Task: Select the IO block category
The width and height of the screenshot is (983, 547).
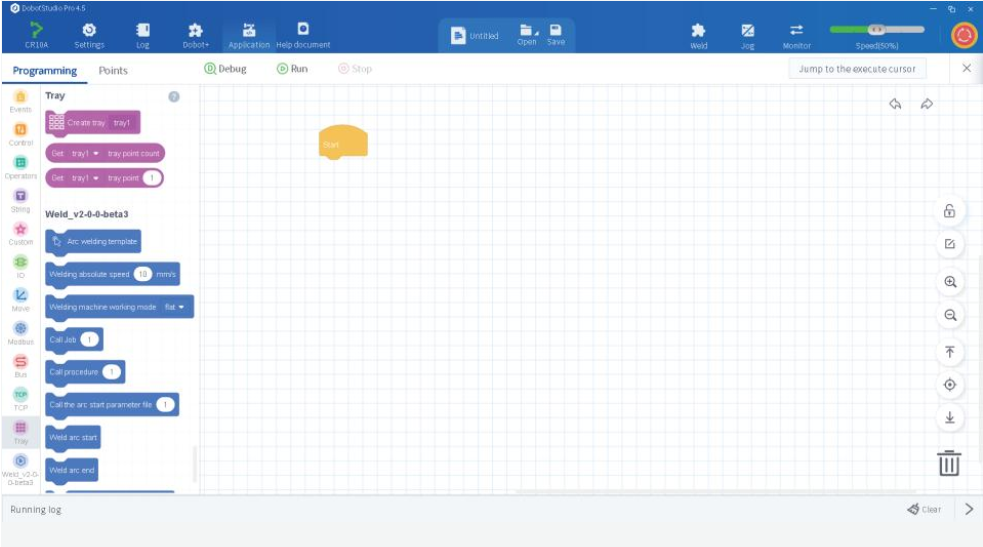Action: (x=21, y=267)
